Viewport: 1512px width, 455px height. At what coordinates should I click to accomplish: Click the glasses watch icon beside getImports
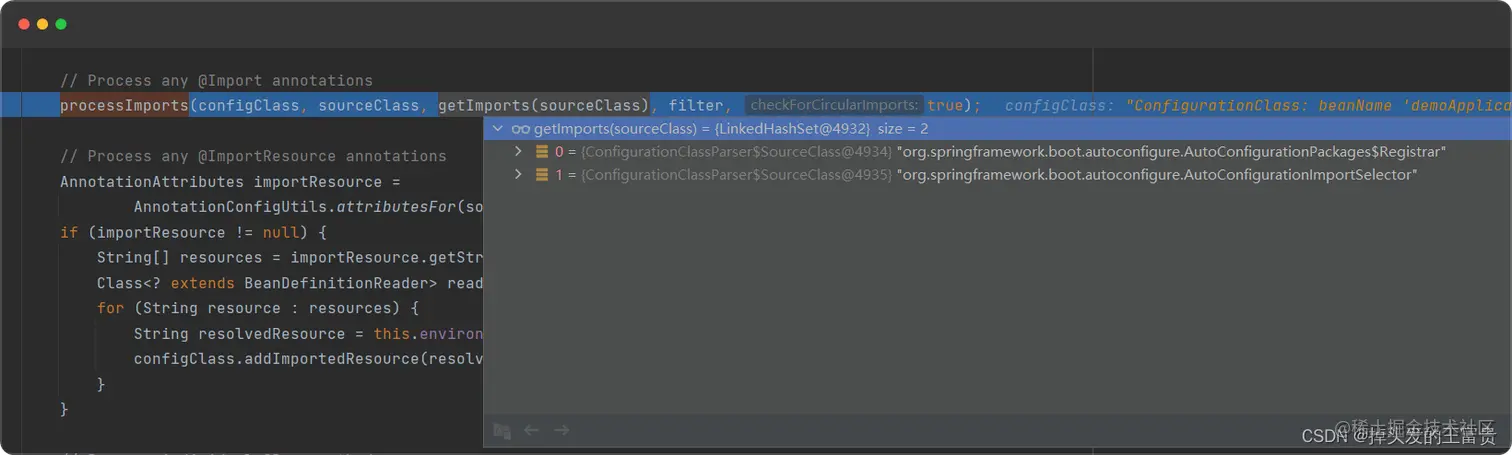[x=520, y=129]
